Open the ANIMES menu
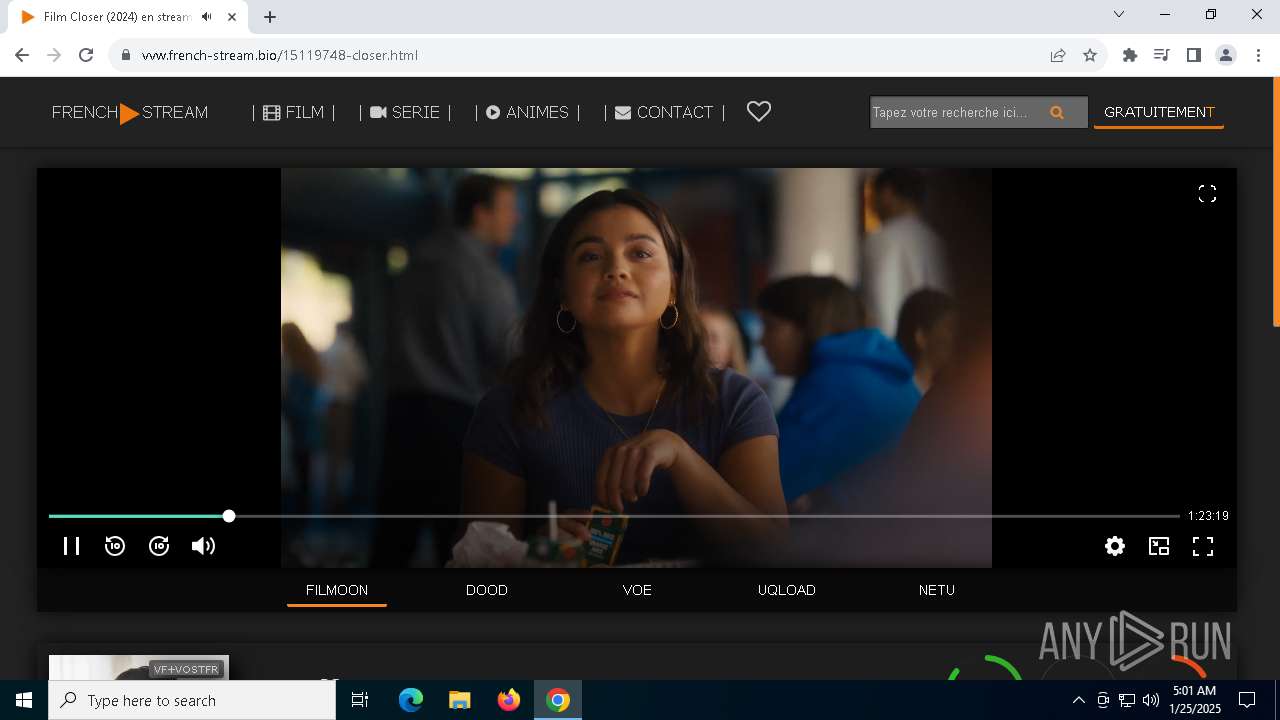 pos(527,113)
